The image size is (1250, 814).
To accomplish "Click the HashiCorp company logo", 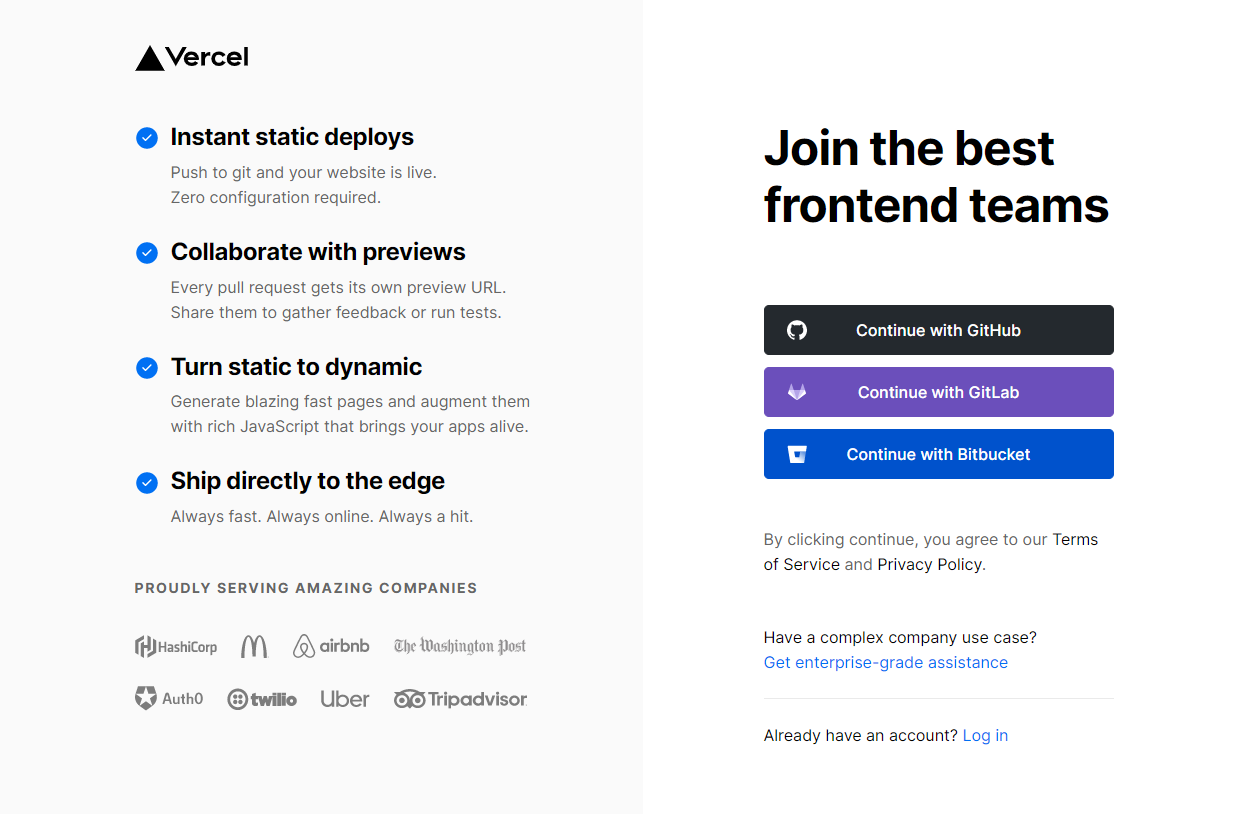I will [176, 647].
